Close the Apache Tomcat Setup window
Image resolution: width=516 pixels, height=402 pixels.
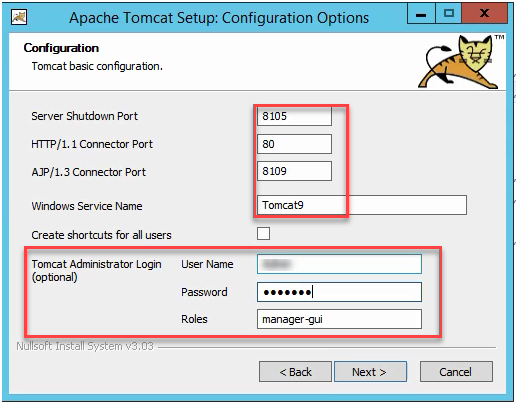point(485,14)
